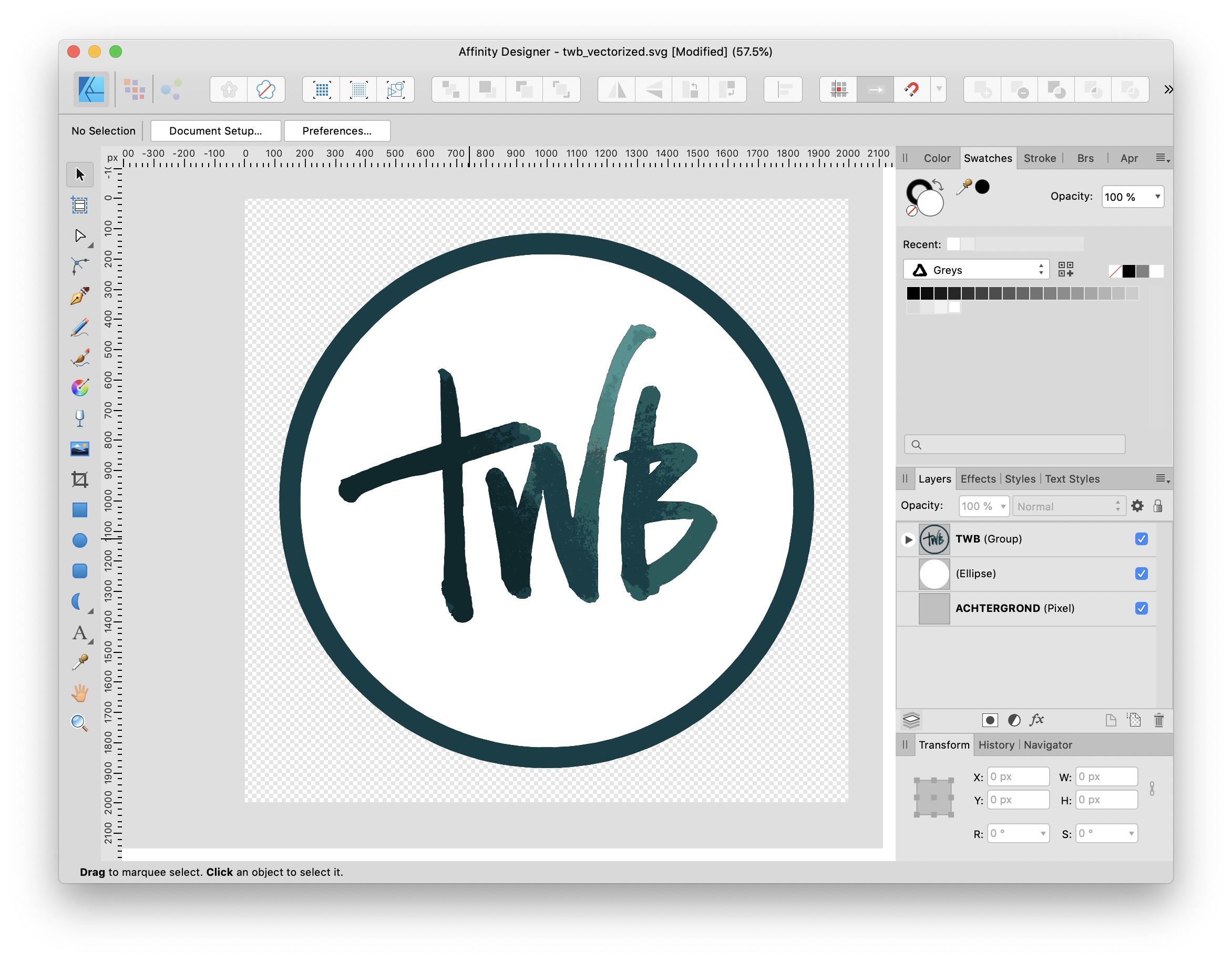Expand the TWB Group layer
1232x961 pixels.
(x=908, y=539)
